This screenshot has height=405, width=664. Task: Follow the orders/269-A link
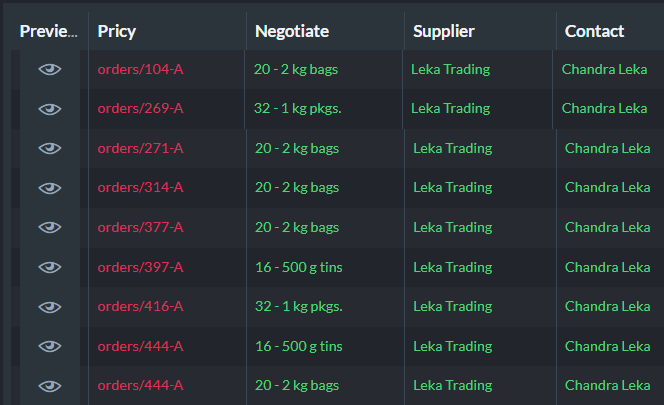point(141,108)
